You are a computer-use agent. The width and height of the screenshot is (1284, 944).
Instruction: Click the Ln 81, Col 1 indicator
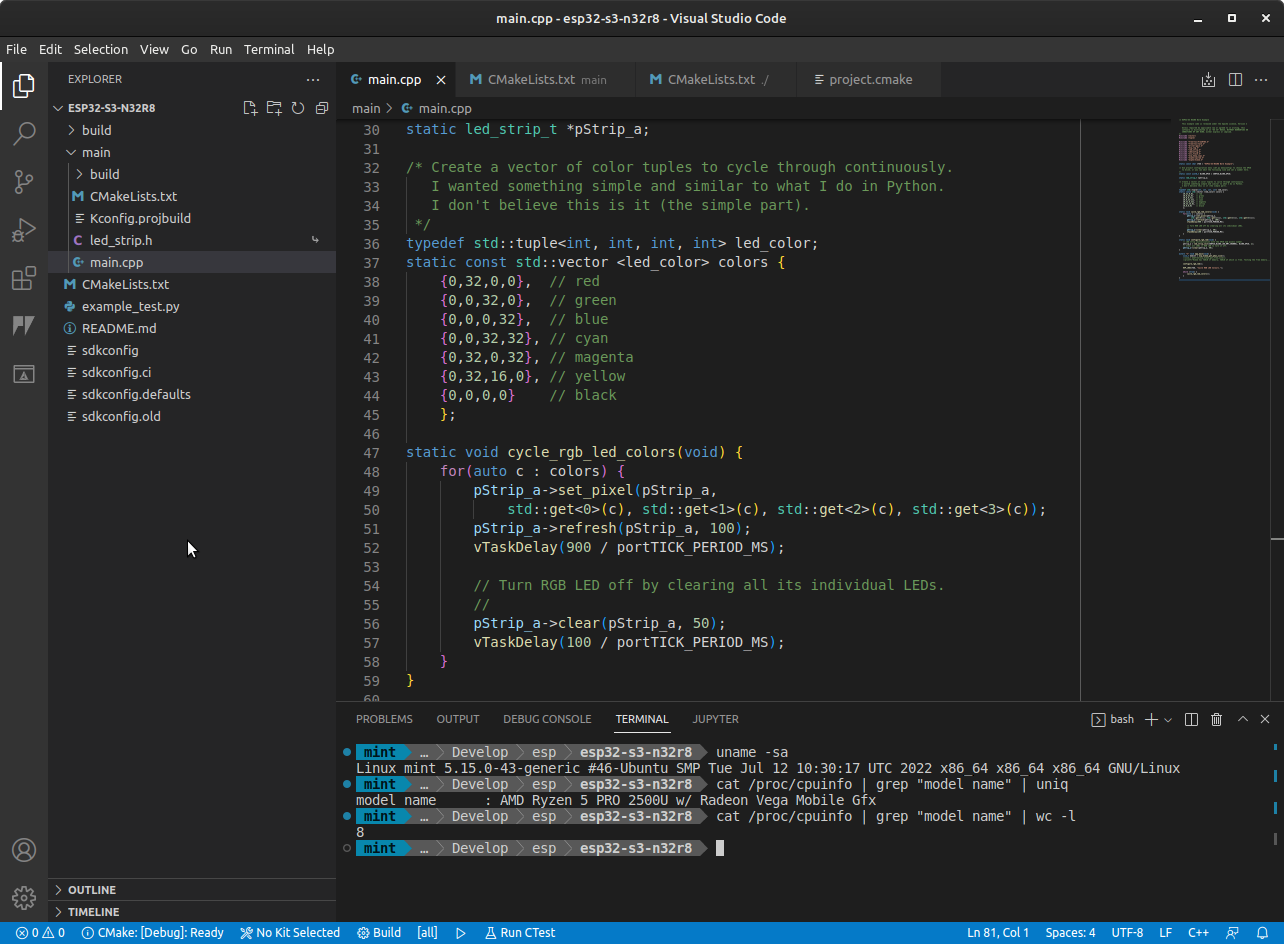[998, 932]
